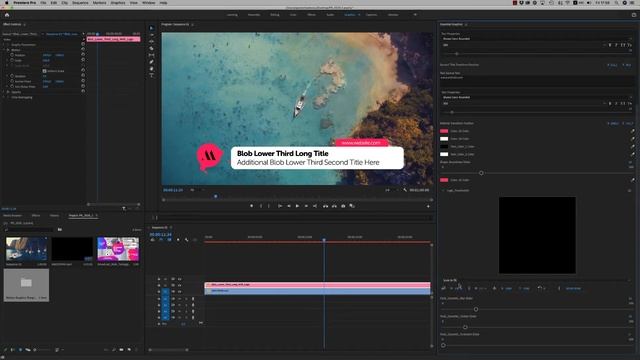
Task: Expand the Opacity effect properties
Action: pyautogui.click(x=4, y=92)
